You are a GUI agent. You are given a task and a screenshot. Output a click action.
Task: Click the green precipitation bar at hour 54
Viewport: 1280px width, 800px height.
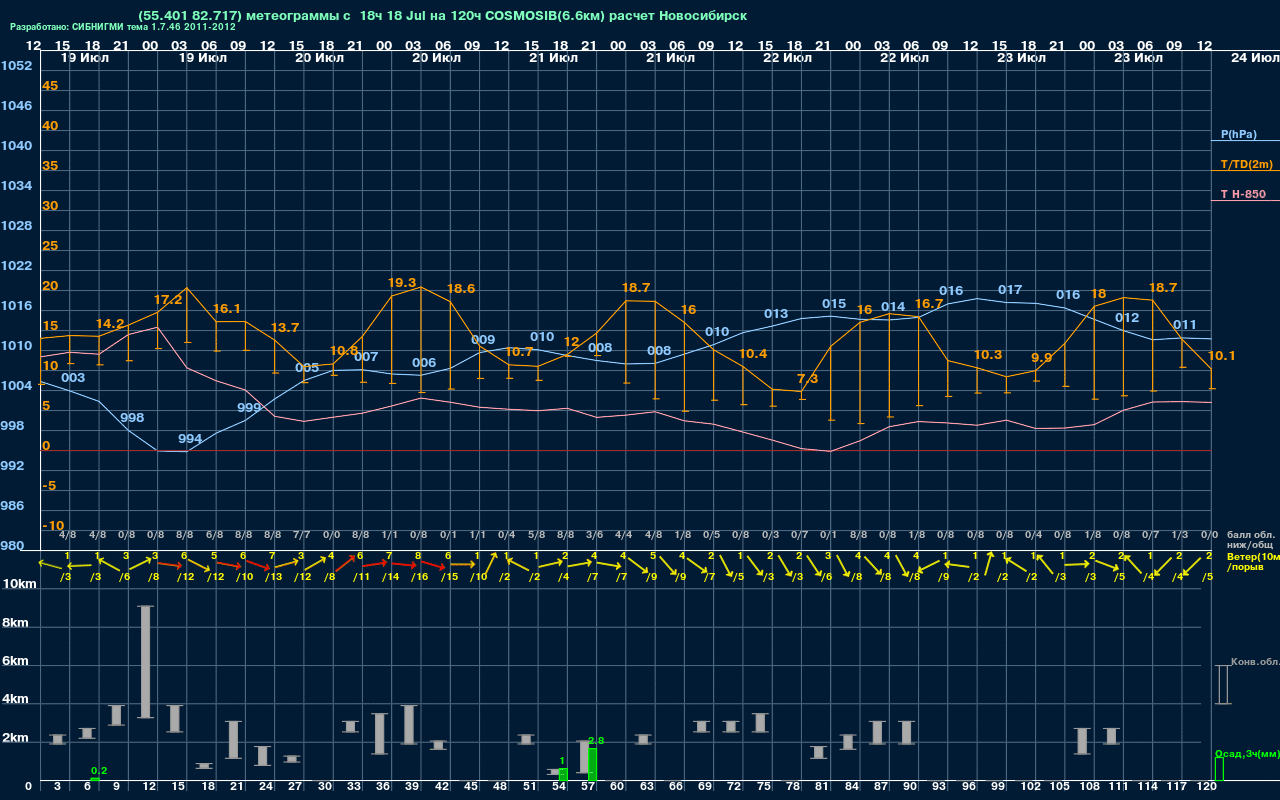[563, 775]
